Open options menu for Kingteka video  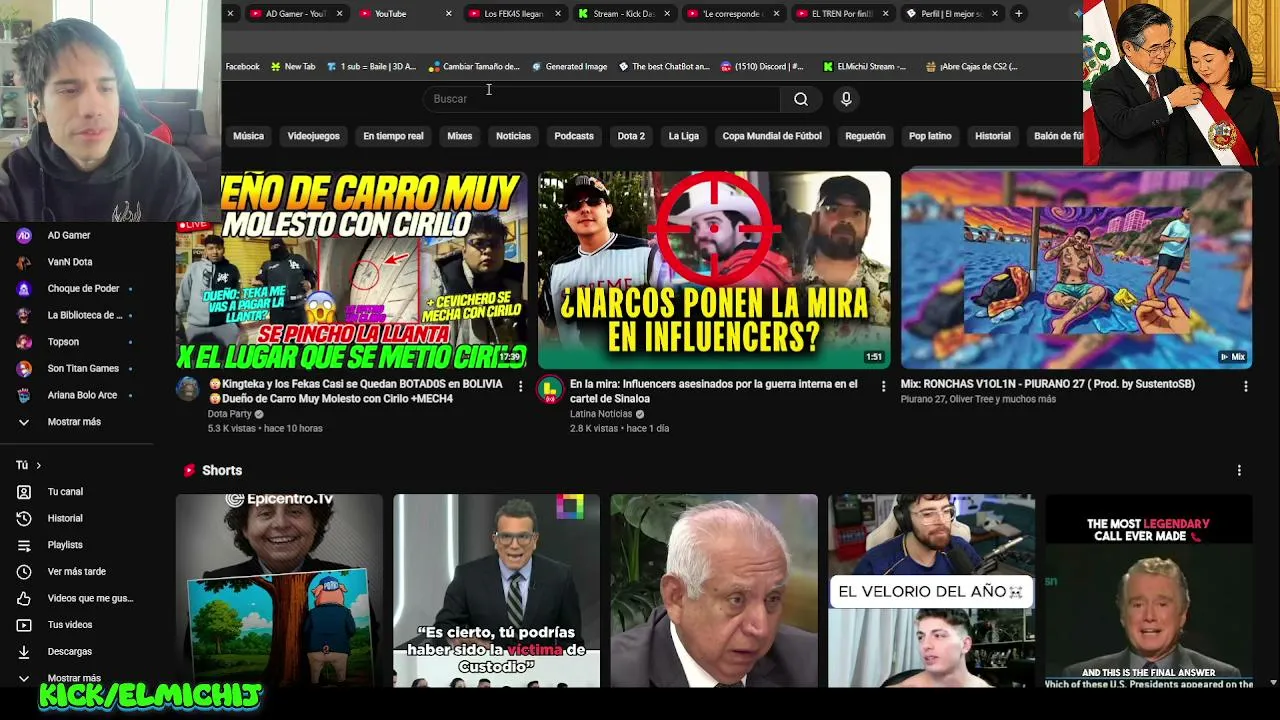(520, 386)
